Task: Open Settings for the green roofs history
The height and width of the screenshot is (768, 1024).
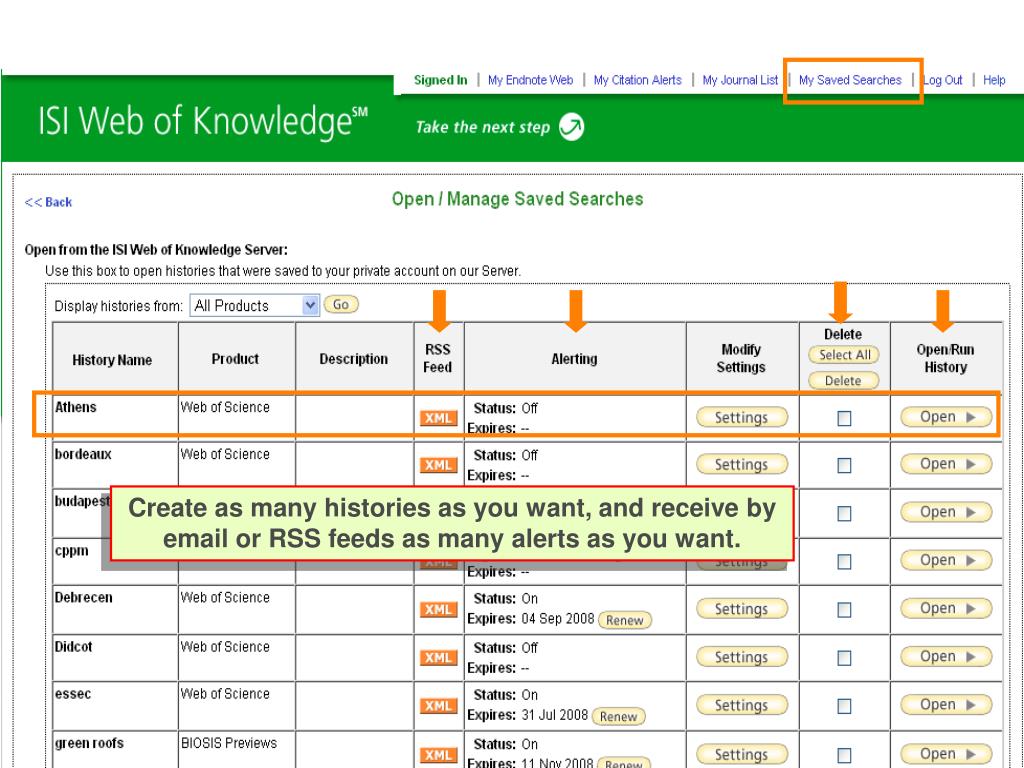Action: (742, 754)
